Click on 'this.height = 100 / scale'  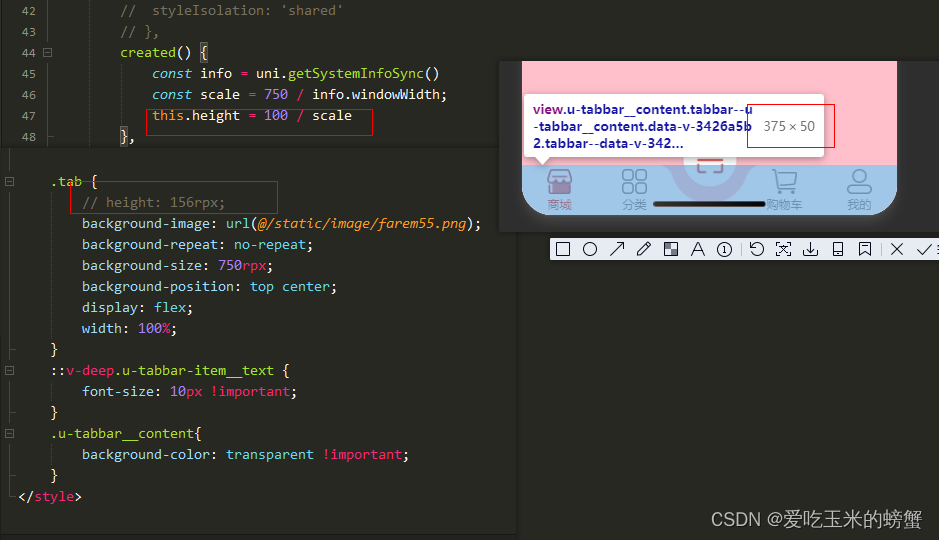point(252,116)
